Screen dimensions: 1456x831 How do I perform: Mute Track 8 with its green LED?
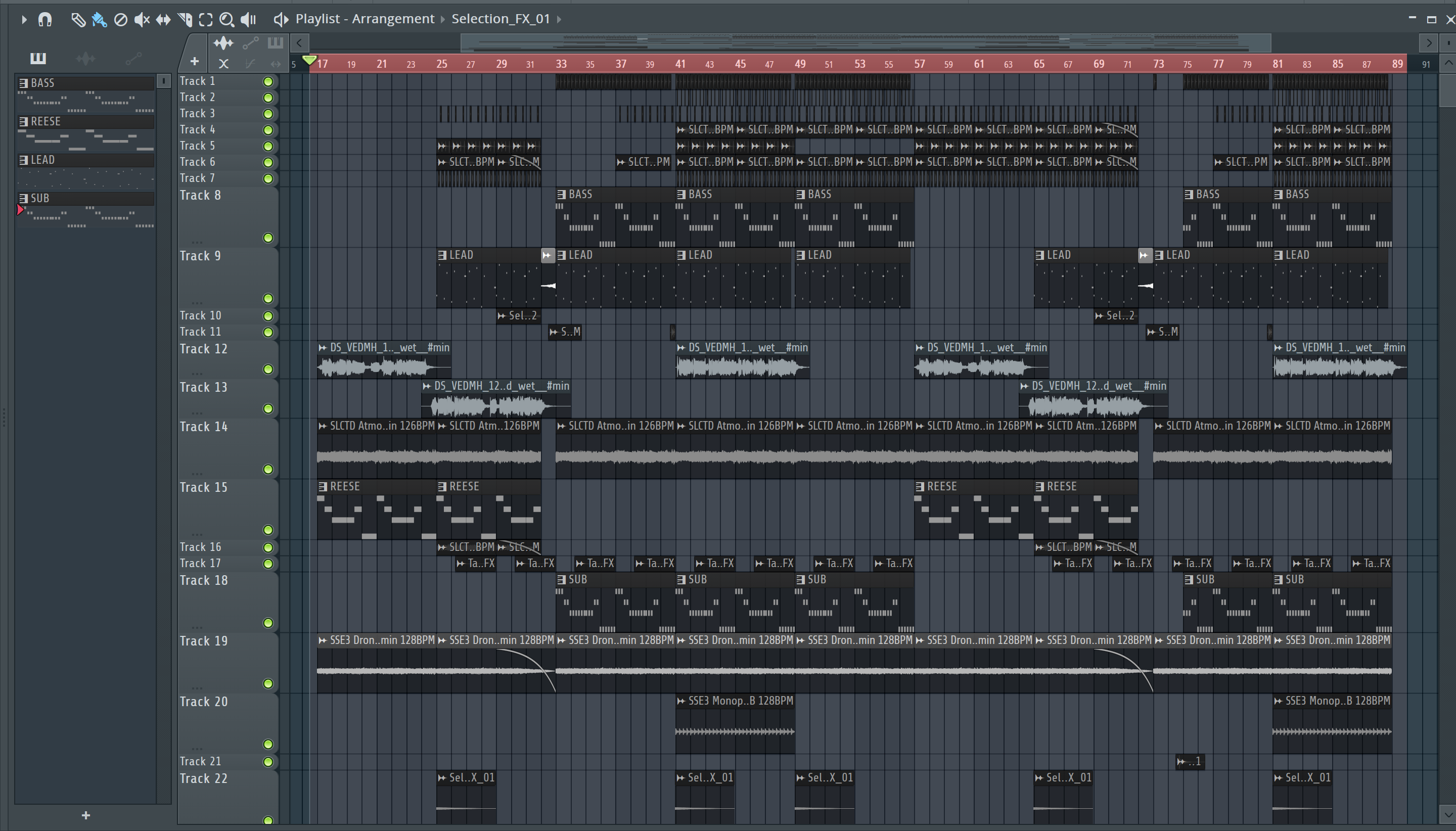click(x=267, y=238)
